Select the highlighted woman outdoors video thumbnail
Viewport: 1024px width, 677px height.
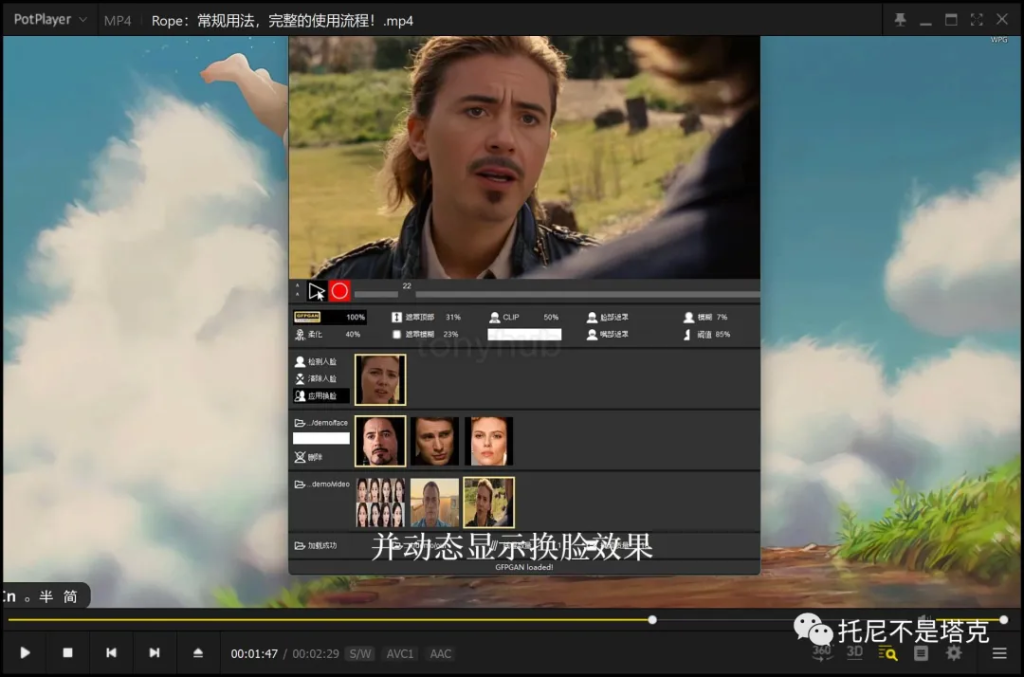click(488, 502)
